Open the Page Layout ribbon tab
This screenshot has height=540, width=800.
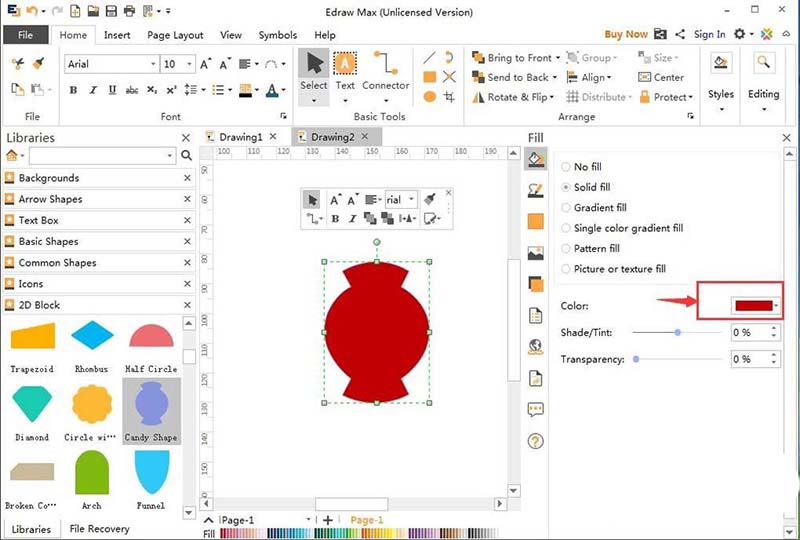coord(175,35)
